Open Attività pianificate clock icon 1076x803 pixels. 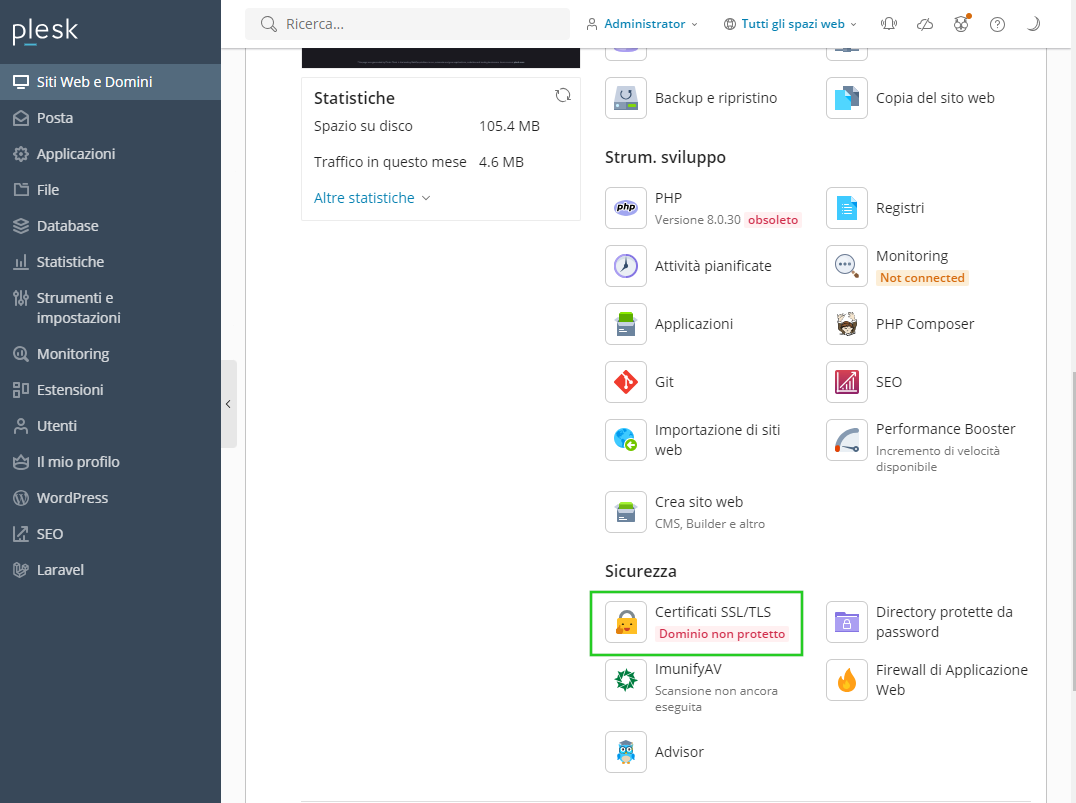tap(626, 266)
